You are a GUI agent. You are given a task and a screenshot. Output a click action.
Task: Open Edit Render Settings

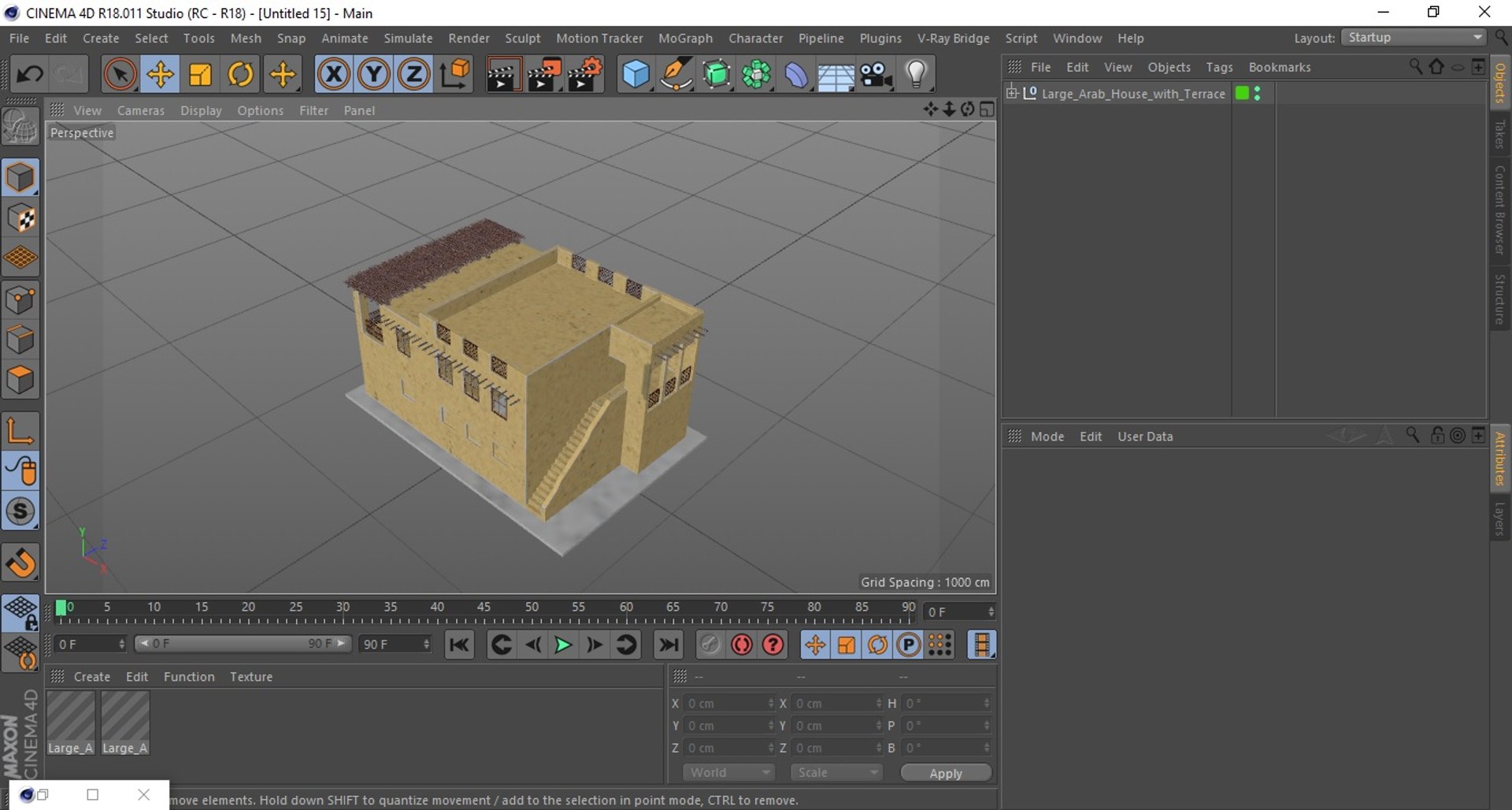[585, 74]
